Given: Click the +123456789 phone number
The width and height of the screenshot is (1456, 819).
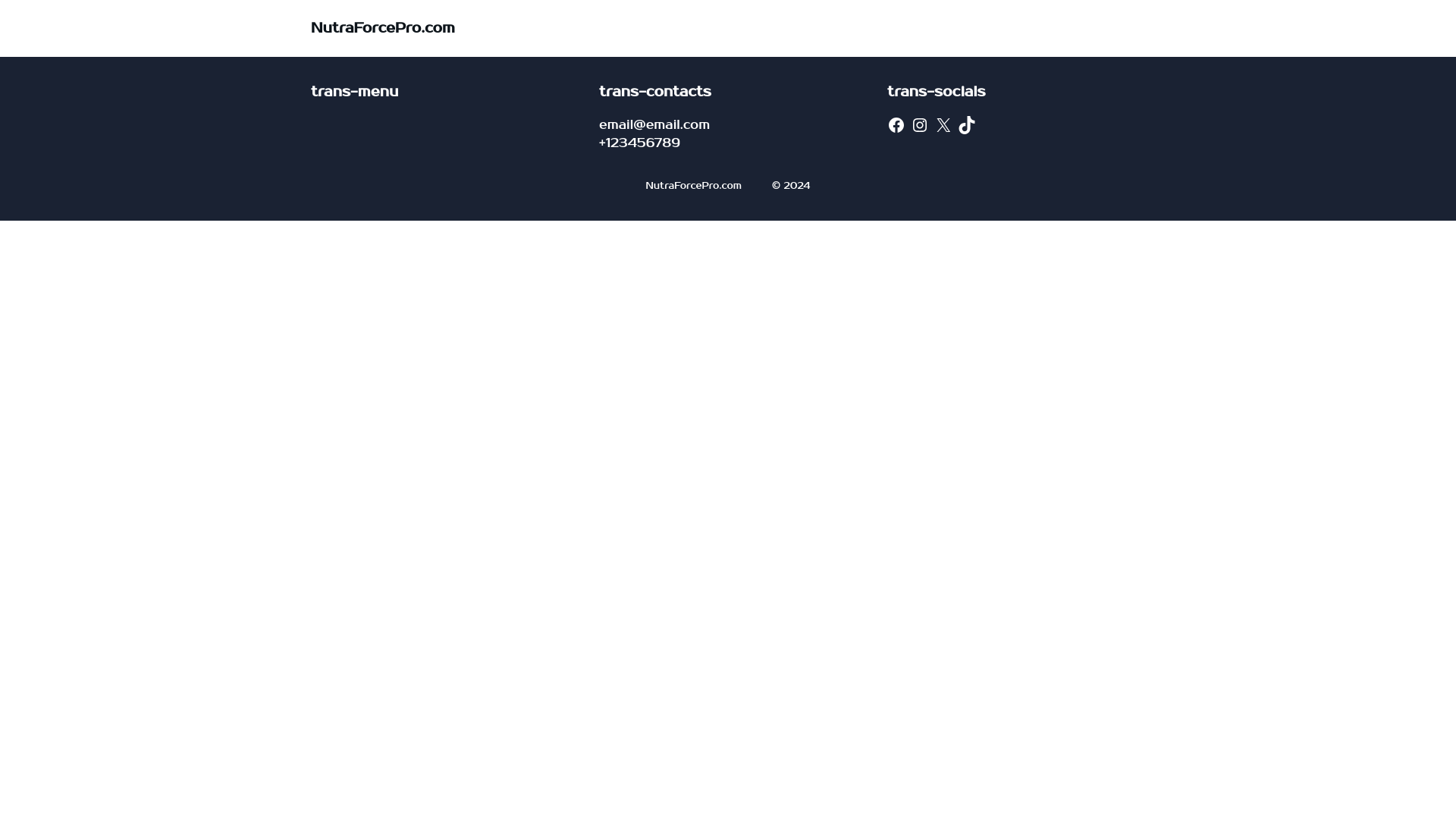Looking at the screenshot, I should tap(639, 143).
